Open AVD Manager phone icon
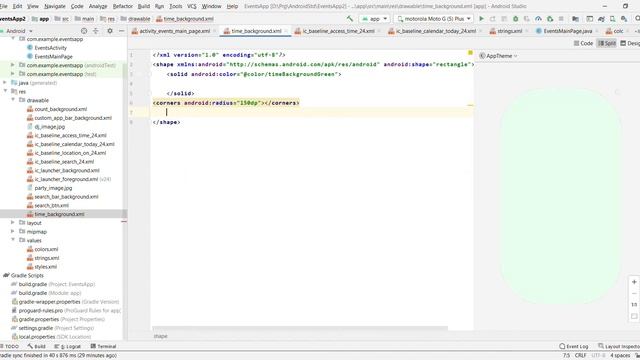640x360 pixels. click(x=613, y=19)
